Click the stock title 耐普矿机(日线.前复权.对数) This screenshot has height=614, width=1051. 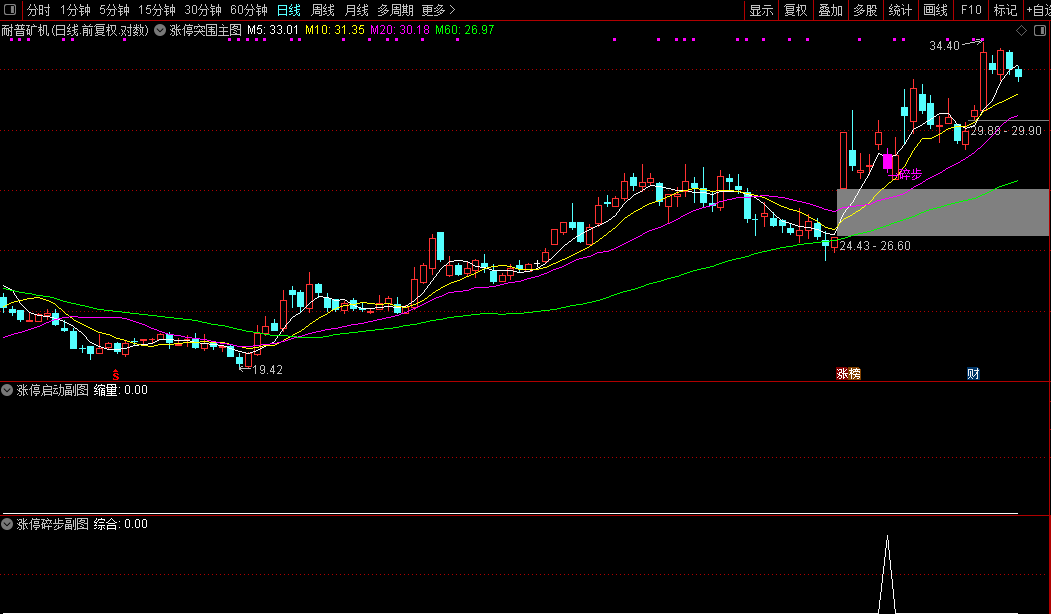[x=75, y=30]
